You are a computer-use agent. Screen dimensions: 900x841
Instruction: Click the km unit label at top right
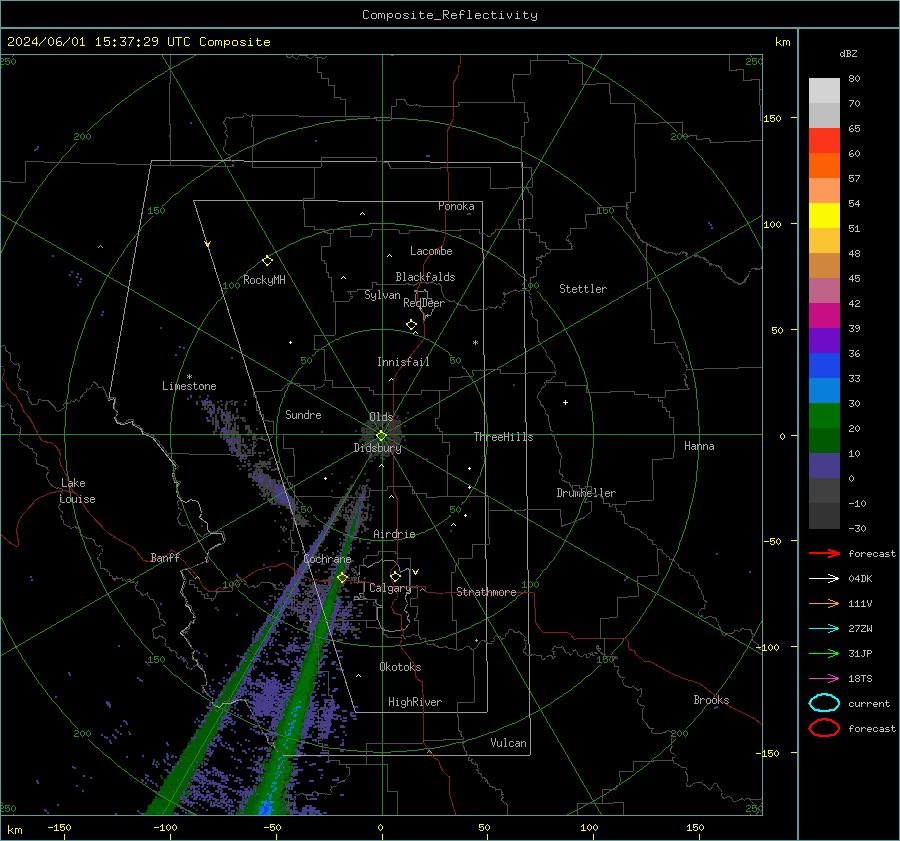click(x=782, y=42)
